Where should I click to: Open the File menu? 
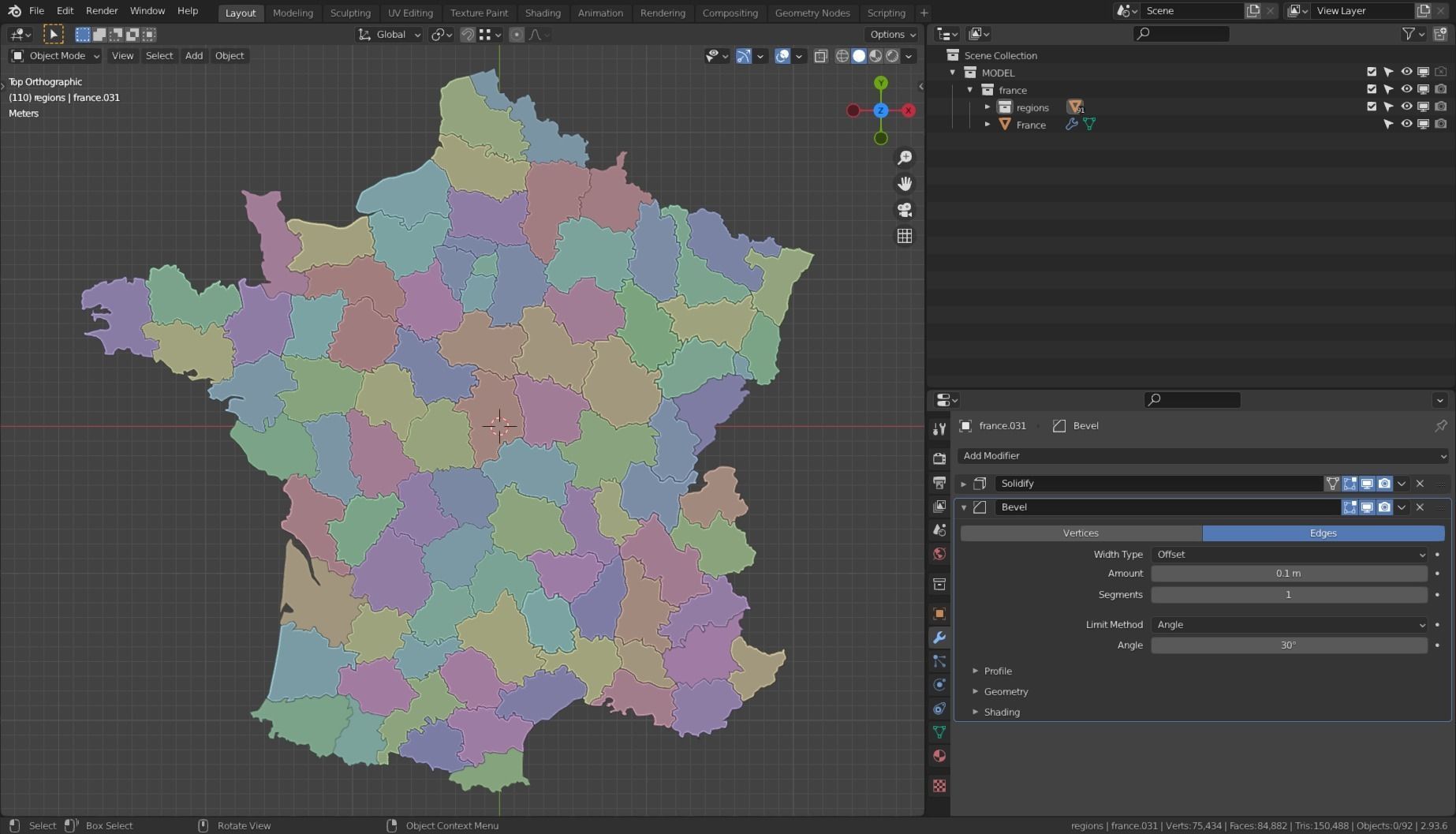click(36, 11)
